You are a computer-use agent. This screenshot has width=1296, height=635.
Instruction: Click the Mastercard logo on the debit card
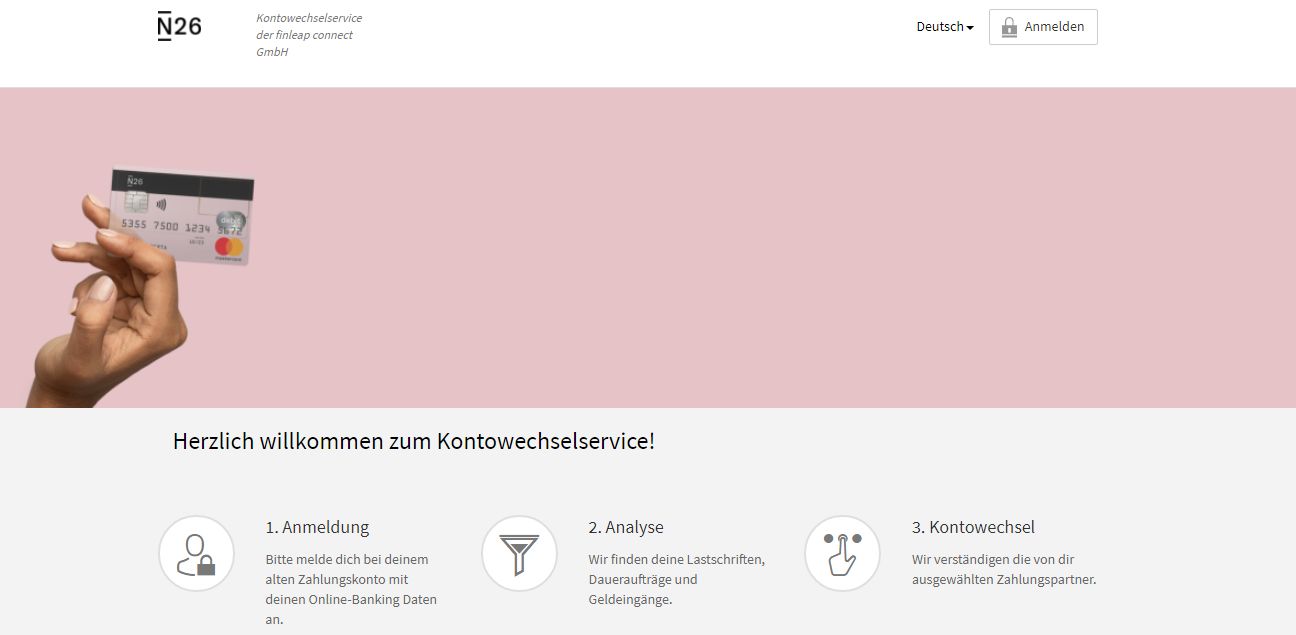pyautogui.click(x=229, y=245)
